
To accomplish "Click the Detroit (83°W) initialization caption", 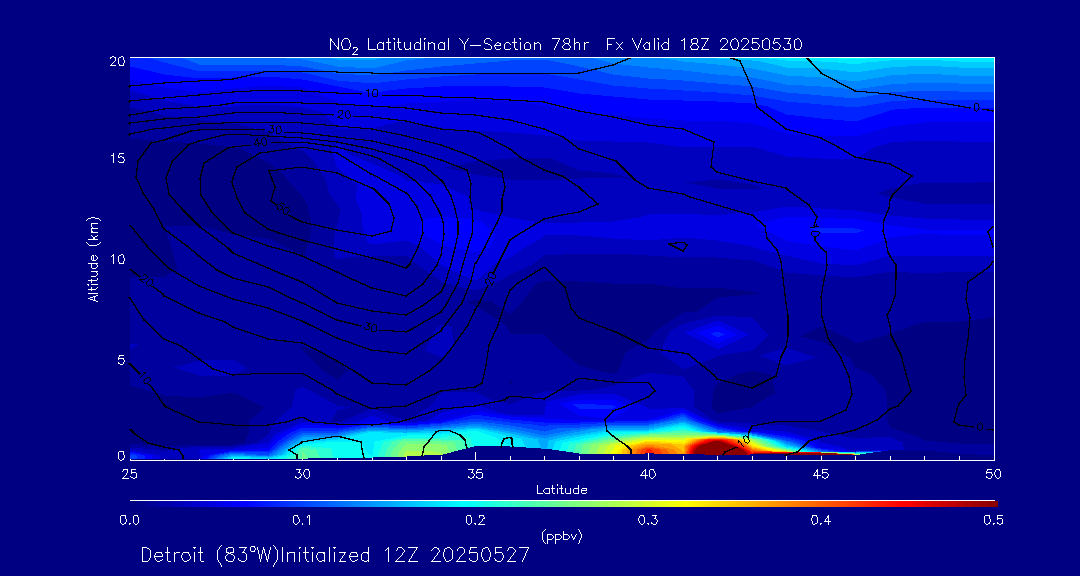I will click(x=335, y=555).
